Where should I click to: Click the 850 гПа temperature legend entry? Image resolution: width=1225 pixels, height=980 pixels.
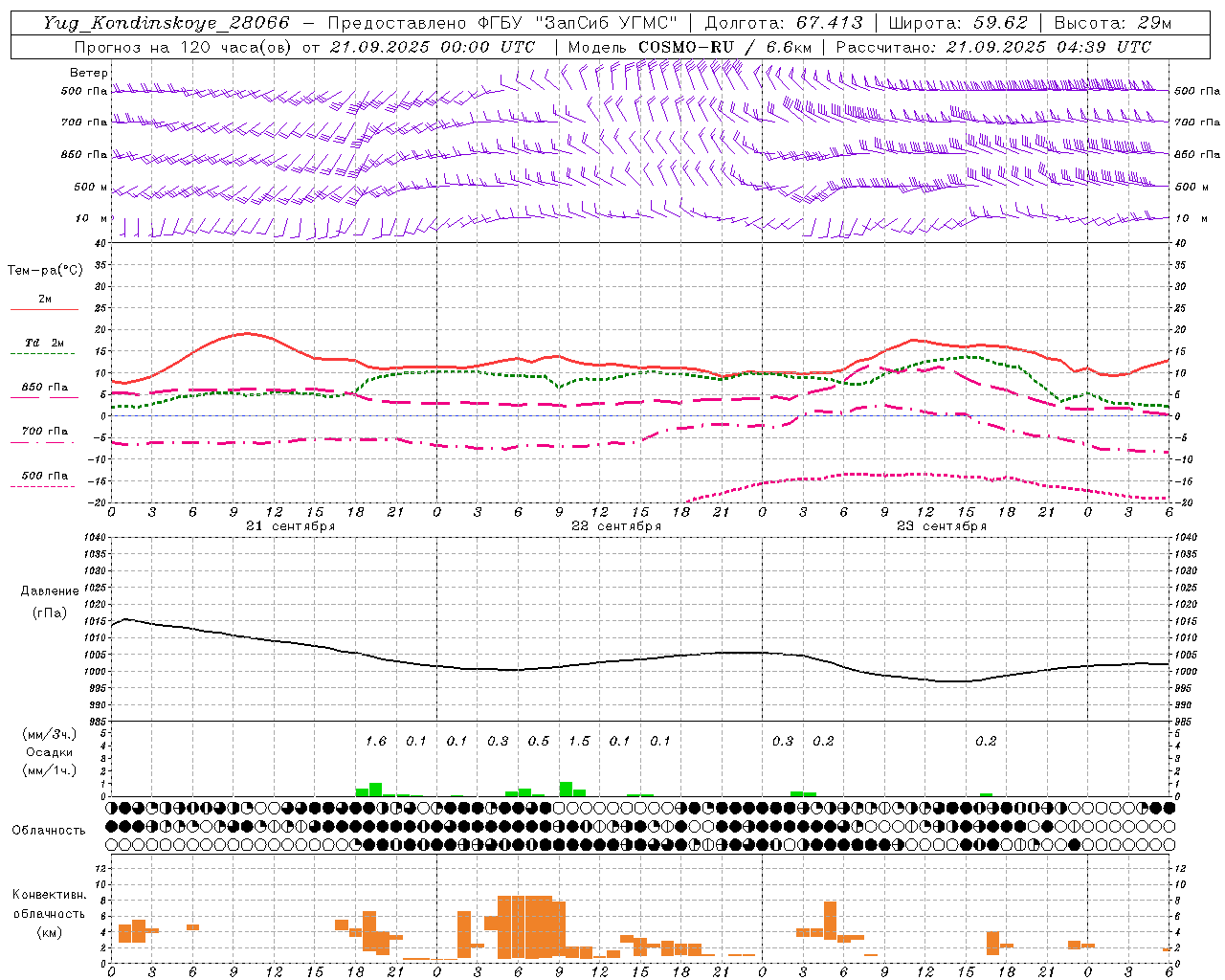45,388
